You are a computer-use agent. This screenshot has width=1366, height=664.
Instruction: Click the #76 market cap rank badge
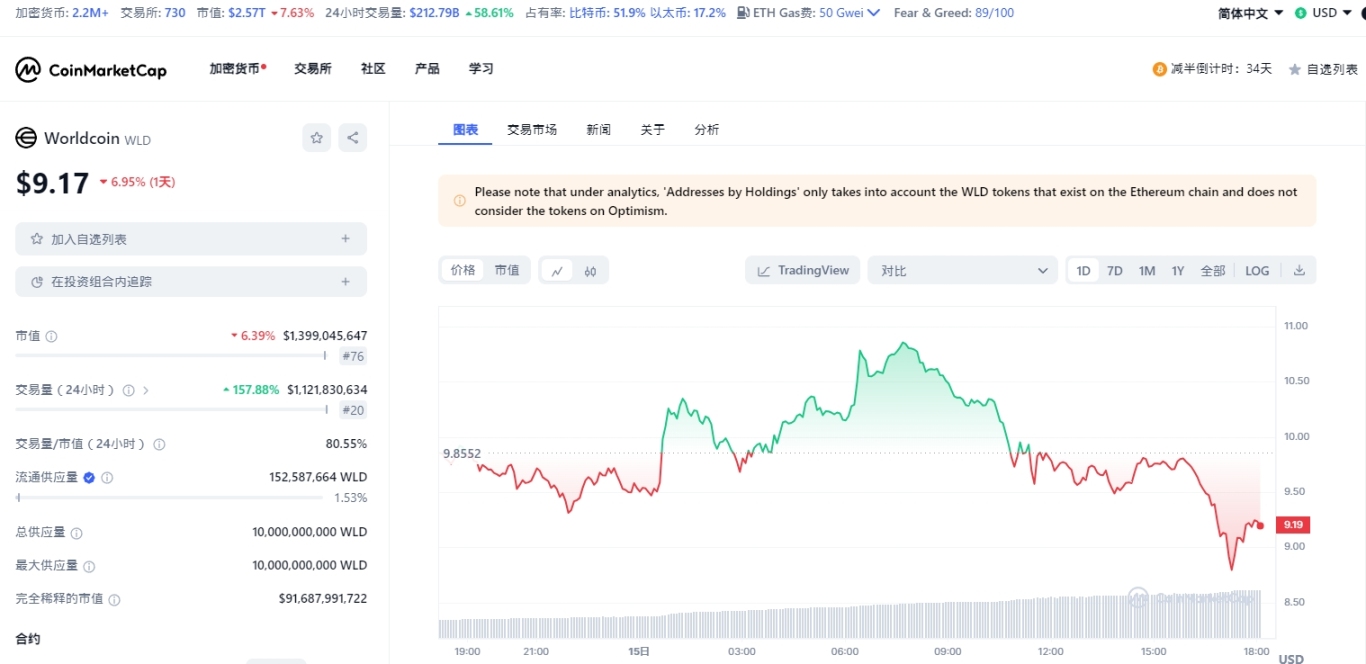pyautogui.click(x=353, y=356)
